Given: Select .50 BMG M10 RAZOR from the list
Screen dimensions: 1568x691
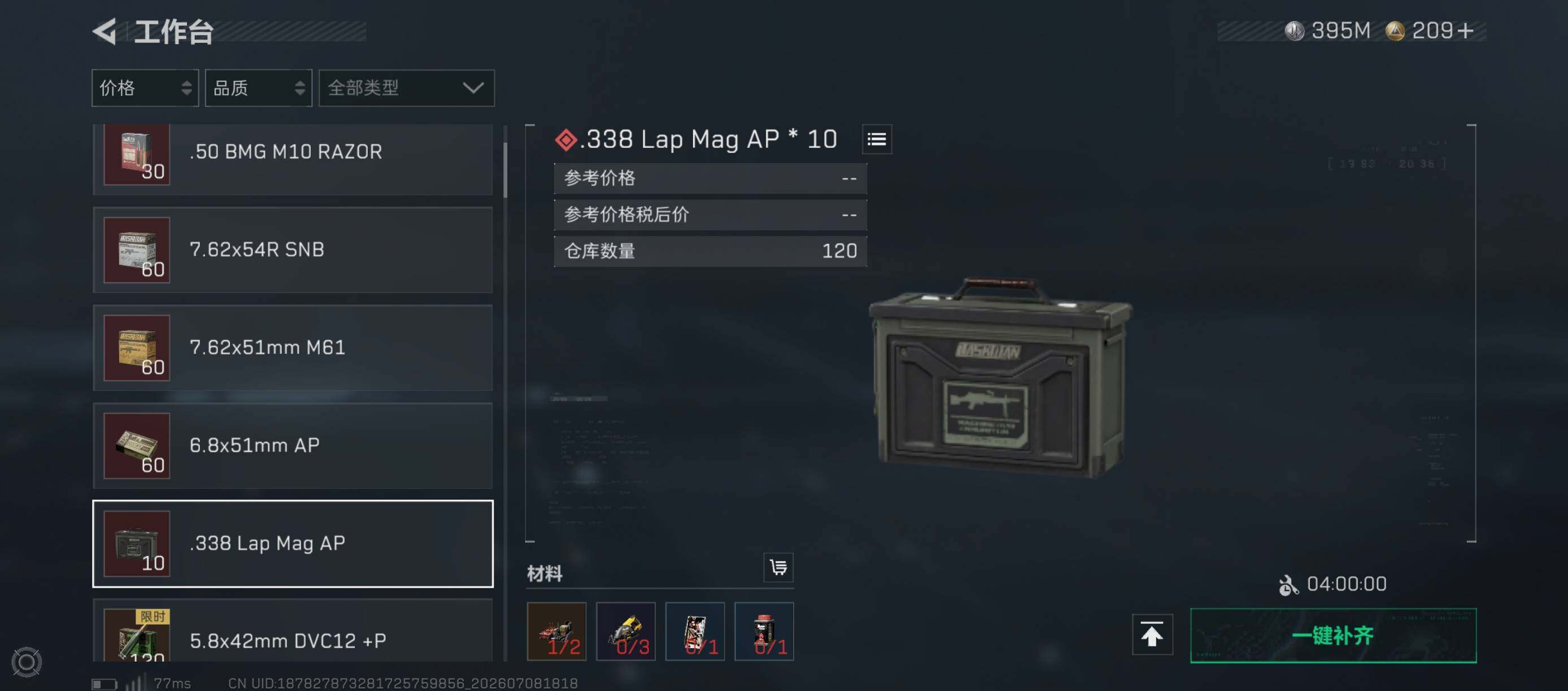Looking at the screenshot, I should (x=292, y=159).
